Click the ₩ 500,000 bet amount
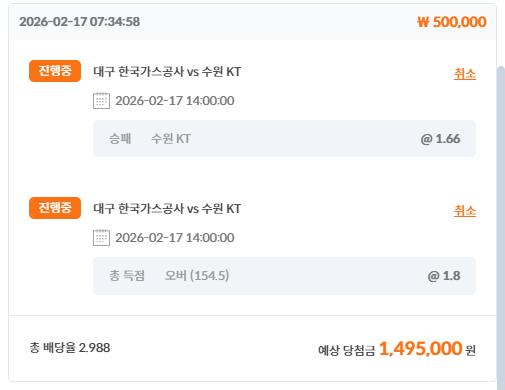 [x=452, y=22]
